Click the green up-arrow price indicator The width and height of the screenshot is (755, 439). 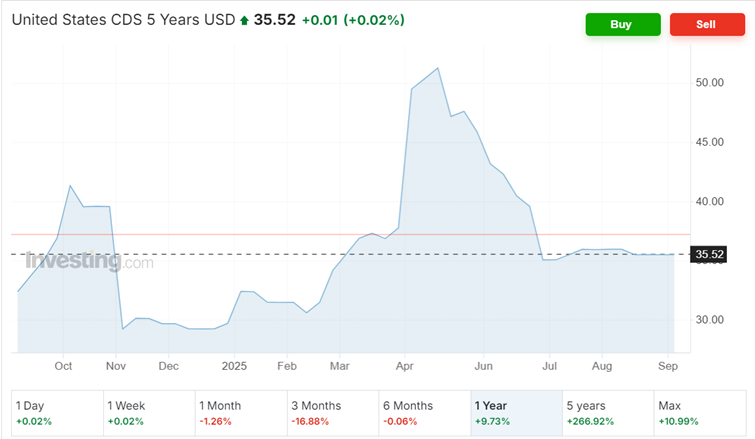point(244,21)
